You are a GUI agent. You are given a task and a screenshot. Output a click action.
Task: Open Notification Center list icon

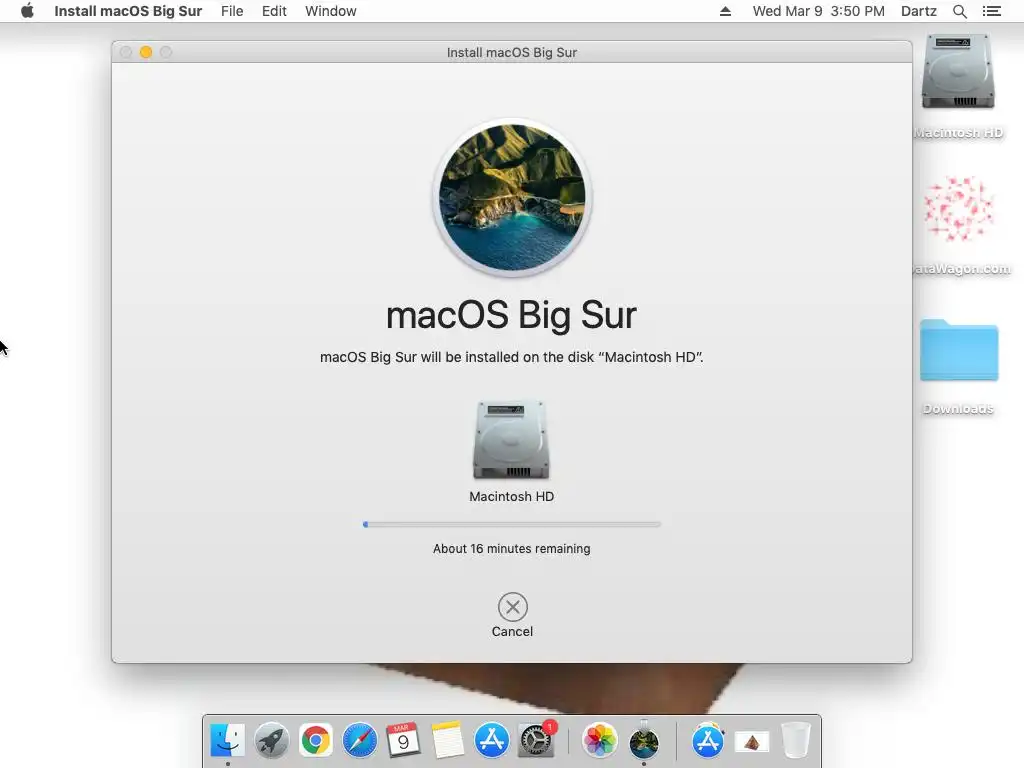(x=991, y=11)
